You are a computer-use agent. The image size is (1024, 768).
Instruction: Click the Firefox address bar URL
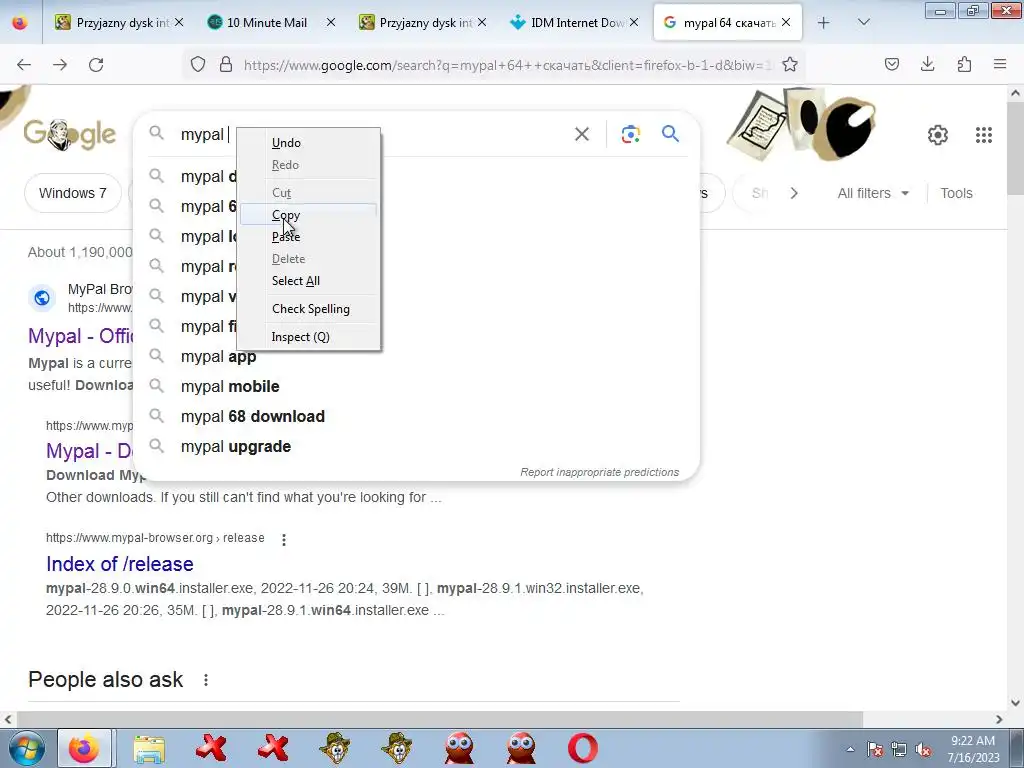(x=505, y=65)
